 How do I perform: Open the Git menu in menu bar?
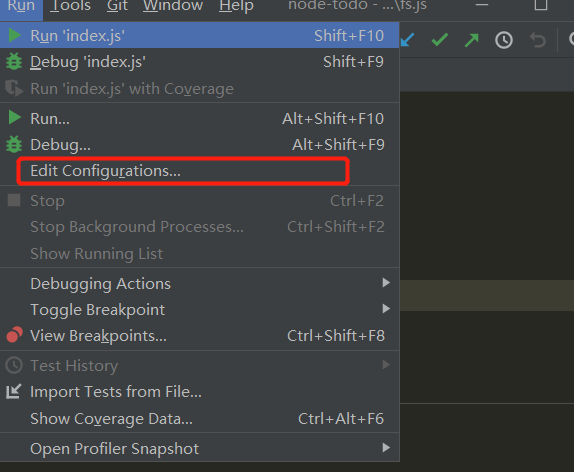tap(118, 5)
